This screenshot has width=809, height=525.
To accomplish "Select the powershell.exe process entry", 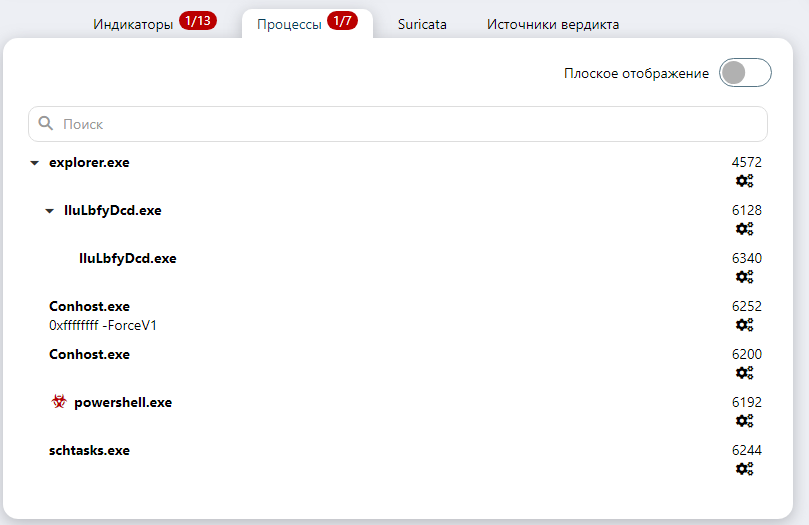I will coord(122,403).
